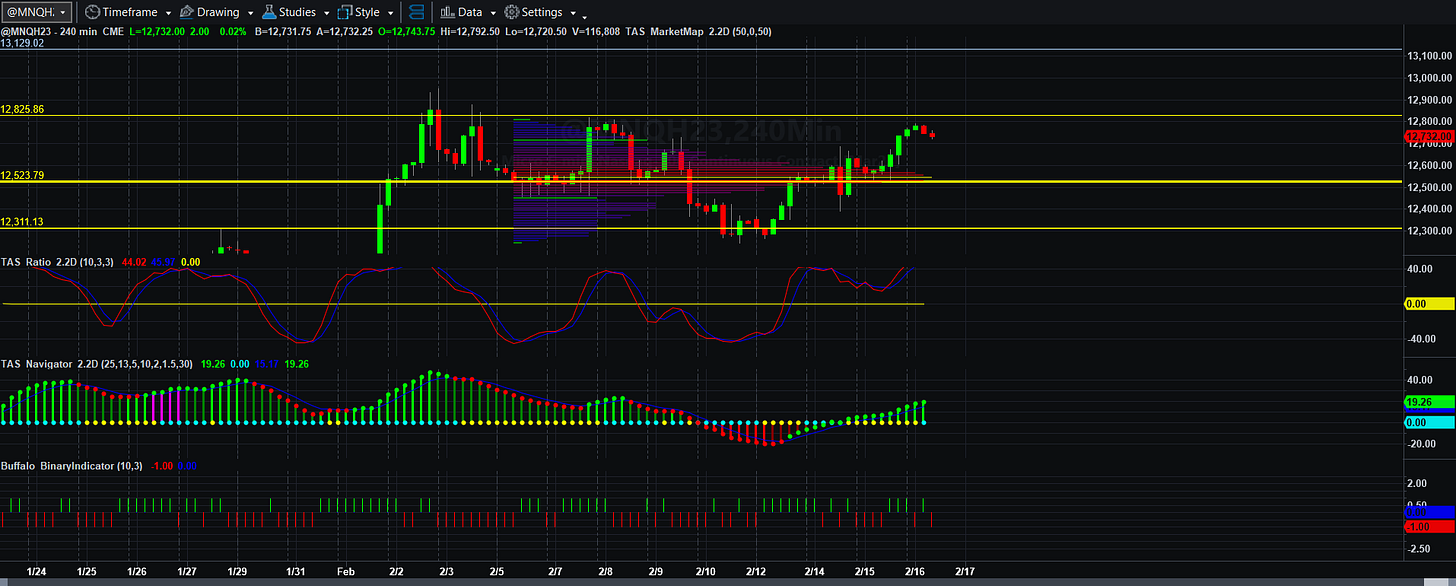The image size is (1456, 586).
Task: Click the Timeframe clock icon
Action: [91, 12]
